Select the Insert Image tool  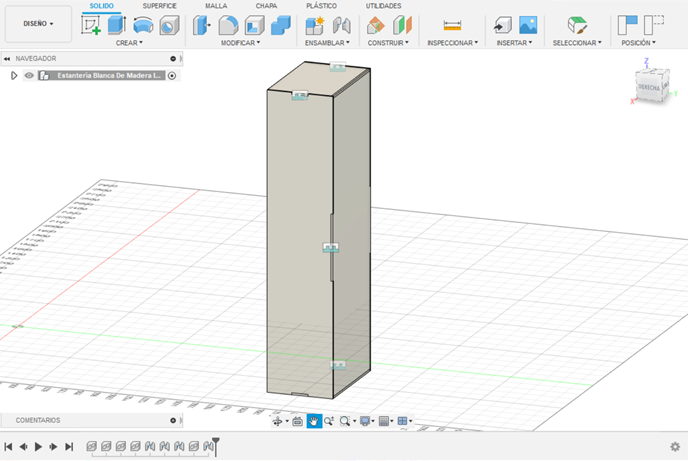tap(528, 25)
